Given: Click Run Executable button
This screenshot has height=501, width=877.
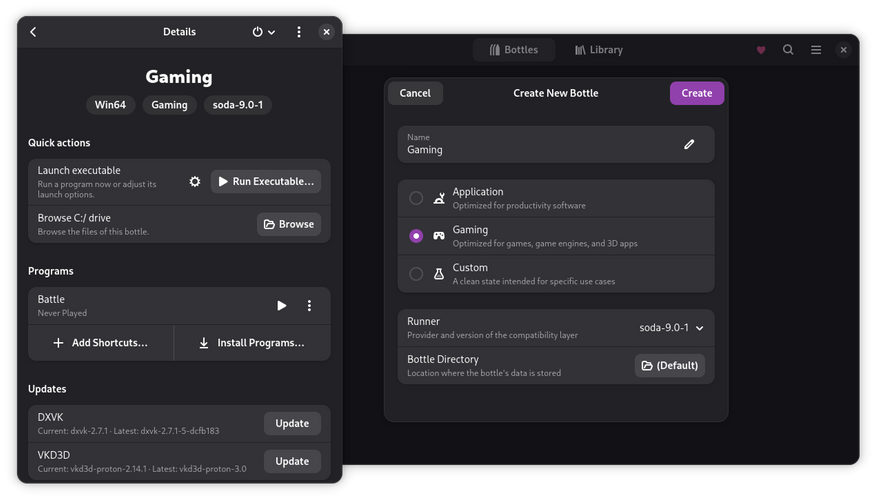Looking at the screenshot, I should pyautogui.click(x=266, y=182).
